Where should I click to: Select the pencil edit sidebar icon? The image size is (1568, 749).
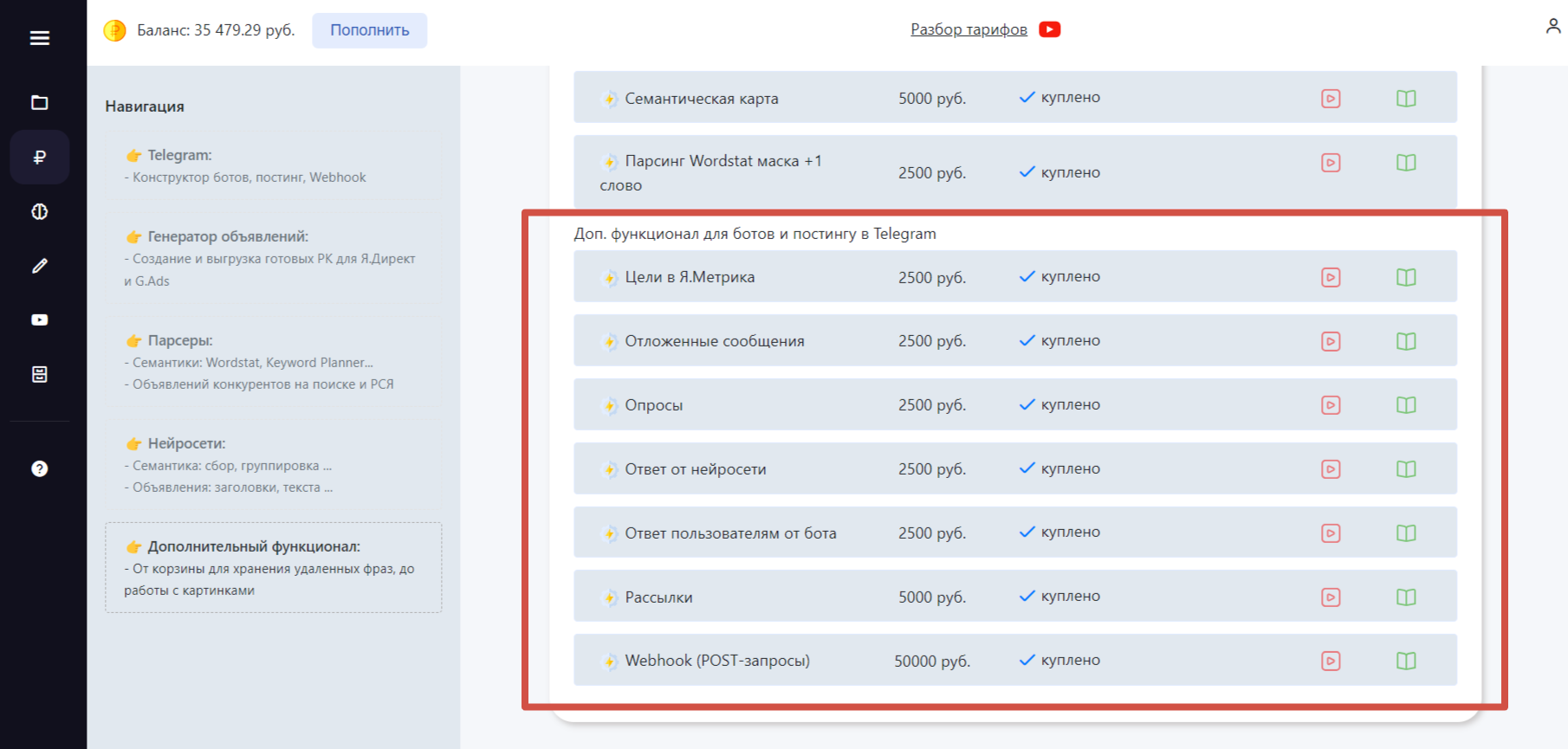[40, 266]
